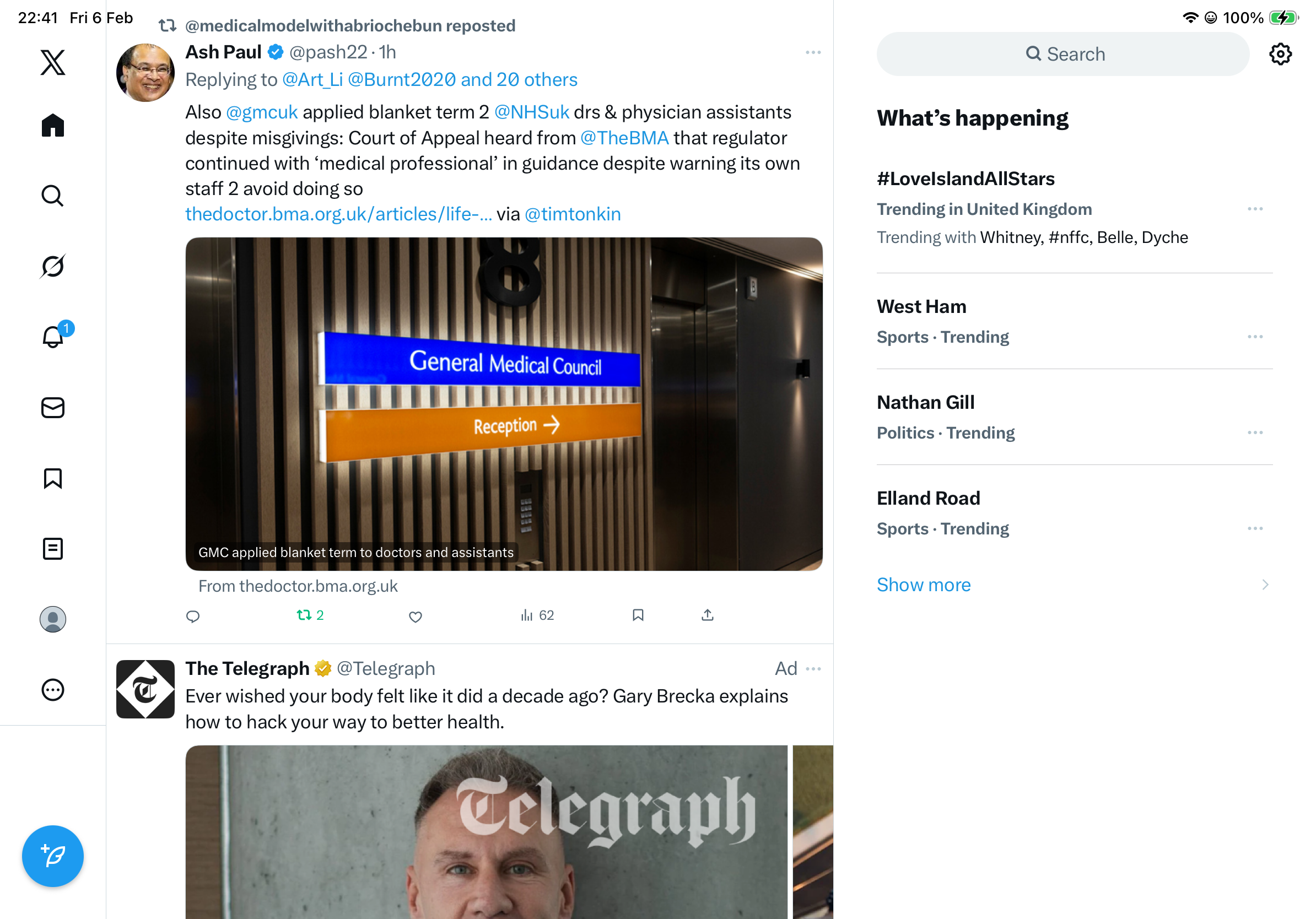Click the Search input field

click(1062, 54)
